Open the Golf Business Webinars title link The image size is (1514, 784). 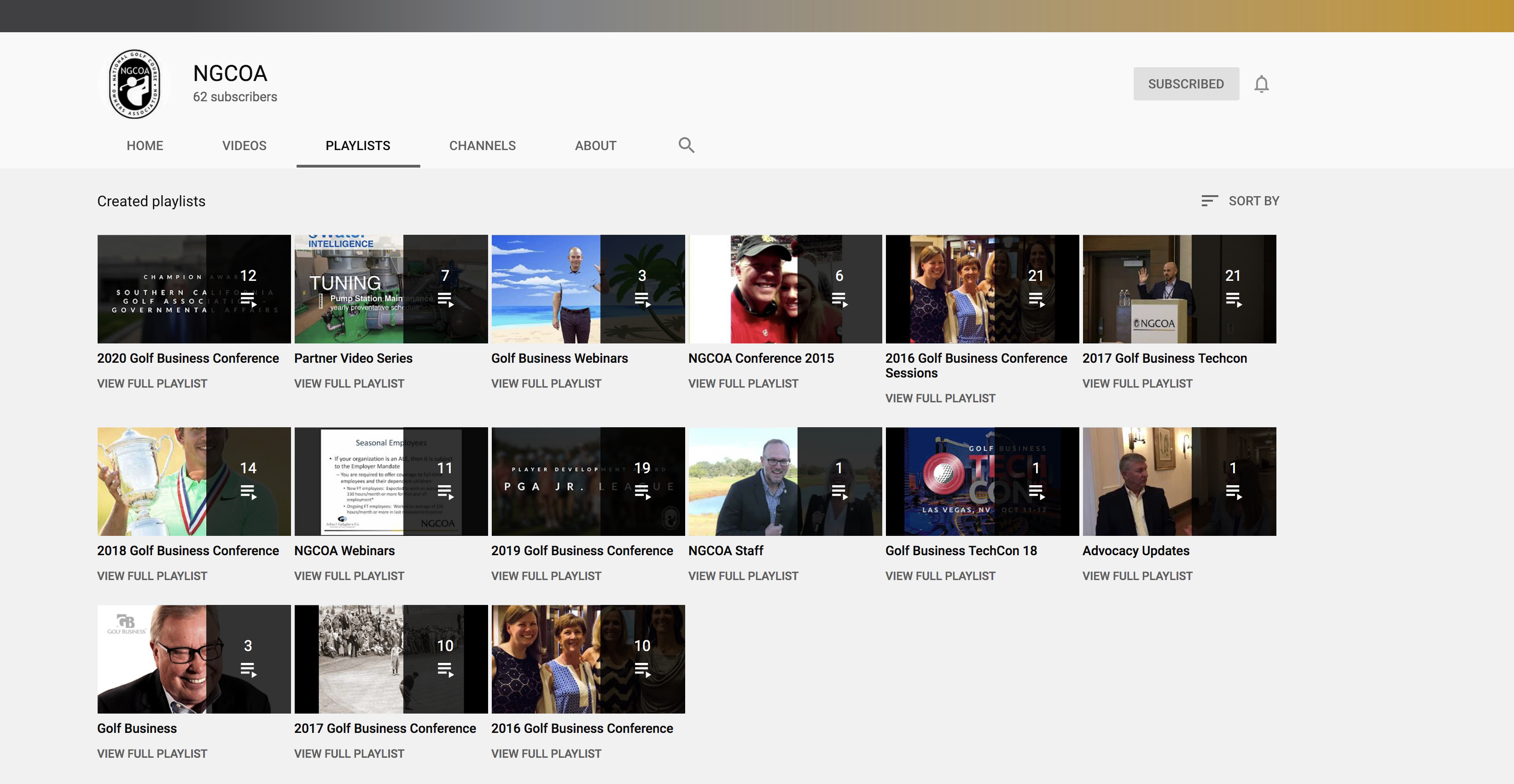tap(559, 359)
